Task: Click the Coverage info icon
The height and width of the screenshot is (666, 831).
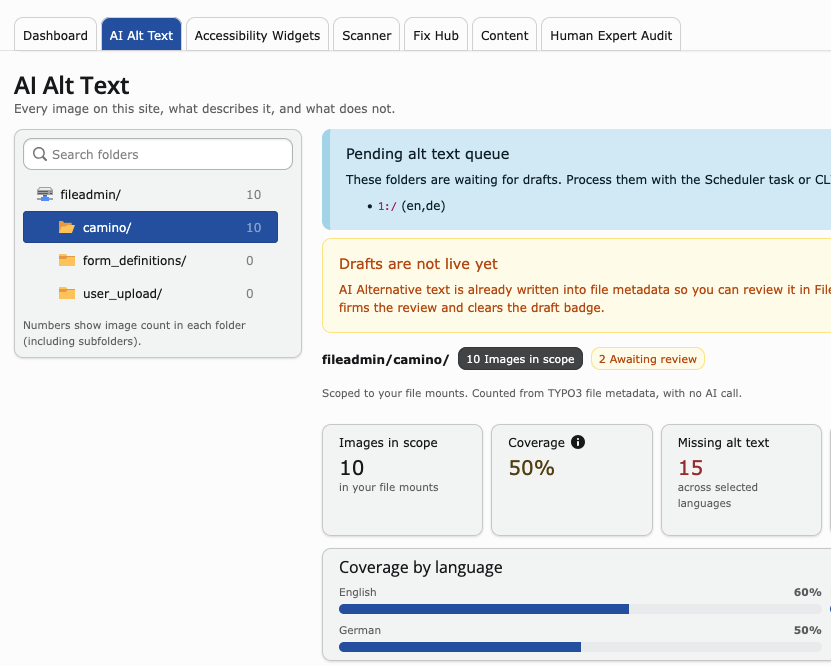Action: pos(578,442)
